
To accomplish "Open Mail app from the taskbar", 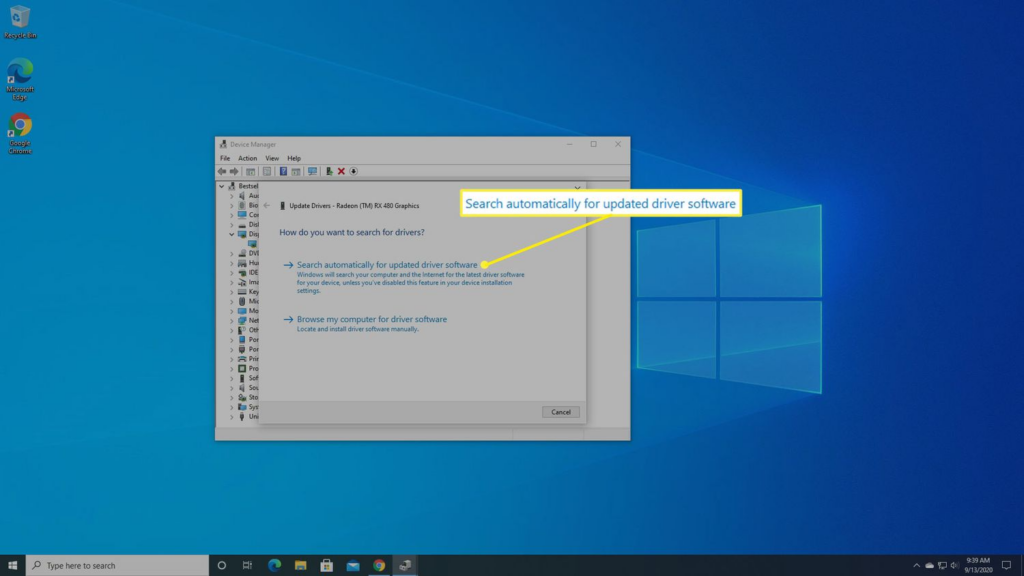I will [x=353, y=565].
